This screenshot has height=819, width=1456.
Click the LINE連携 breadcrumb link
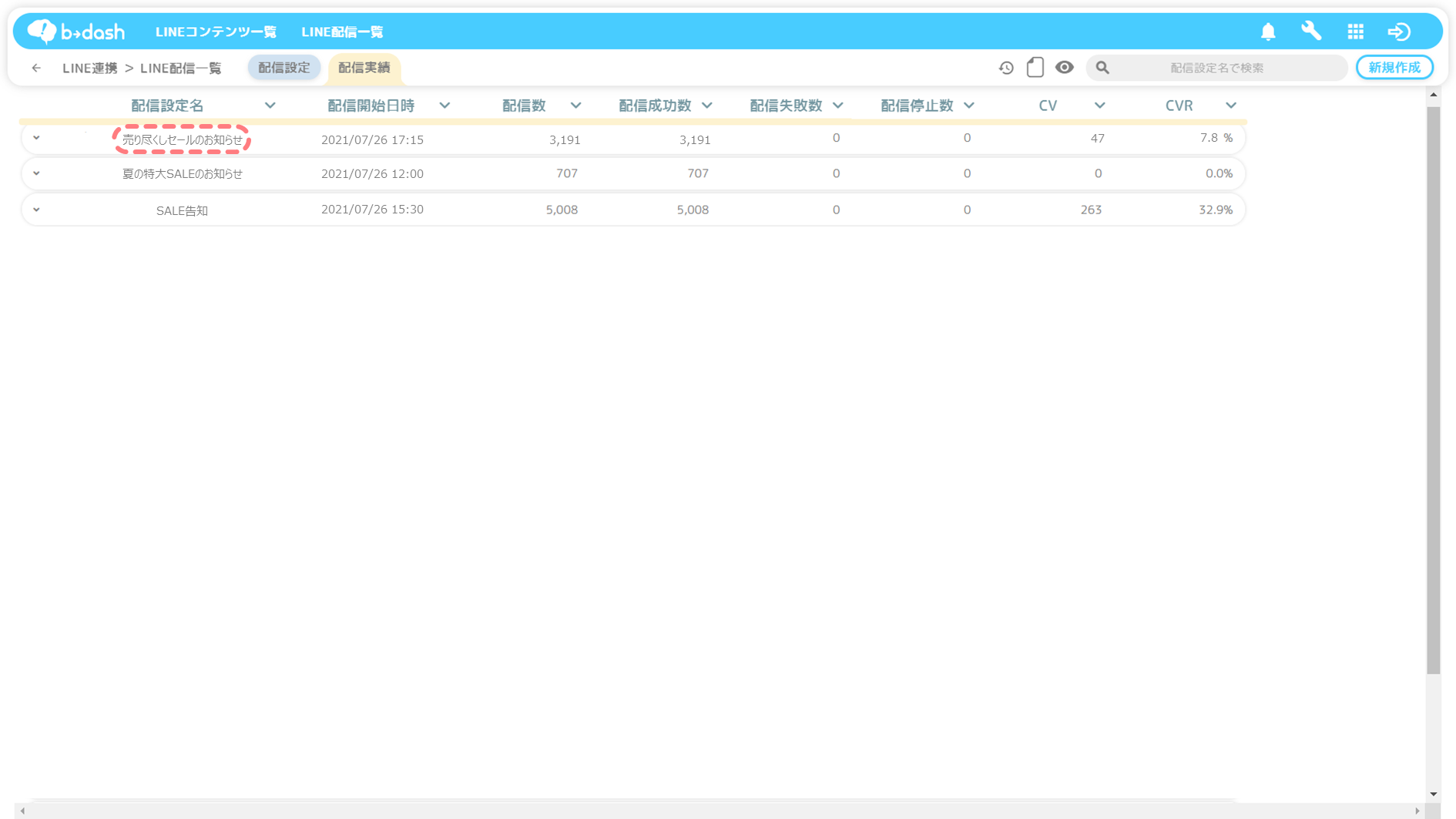(90, 68)
